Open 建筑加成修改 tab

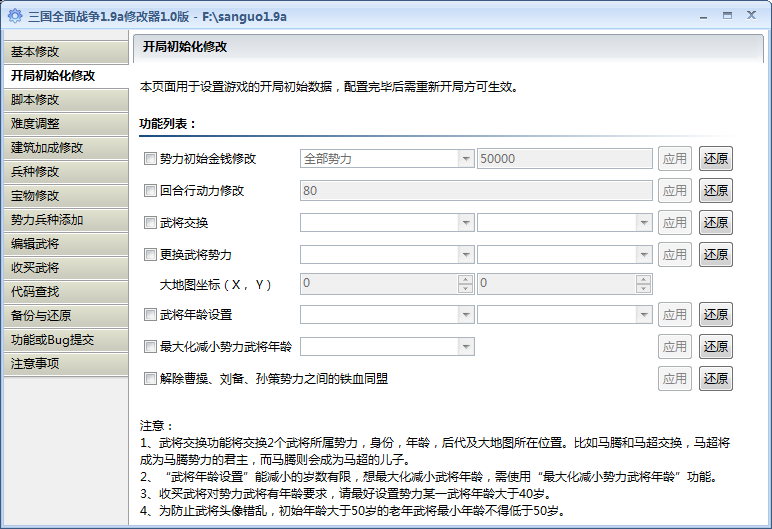[x=66, y=148]
